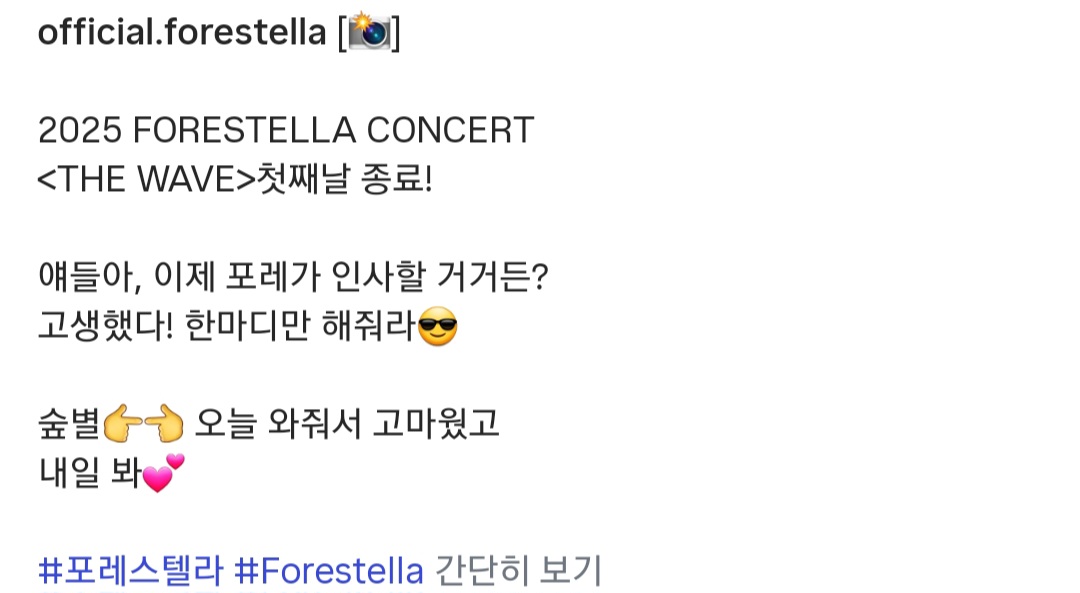Click the word 숲별
1080x593 pixels.
point(70,424)
